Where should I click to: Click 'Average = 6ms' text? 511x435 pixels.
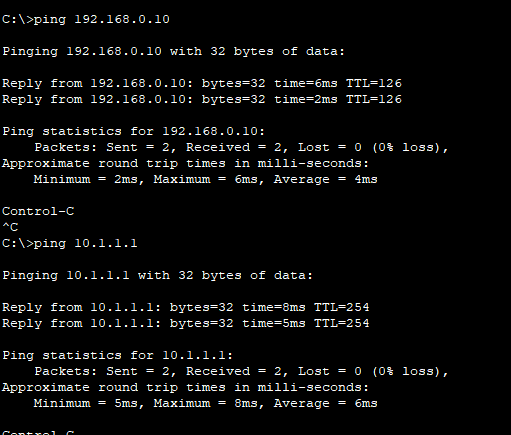coord(326,404)
